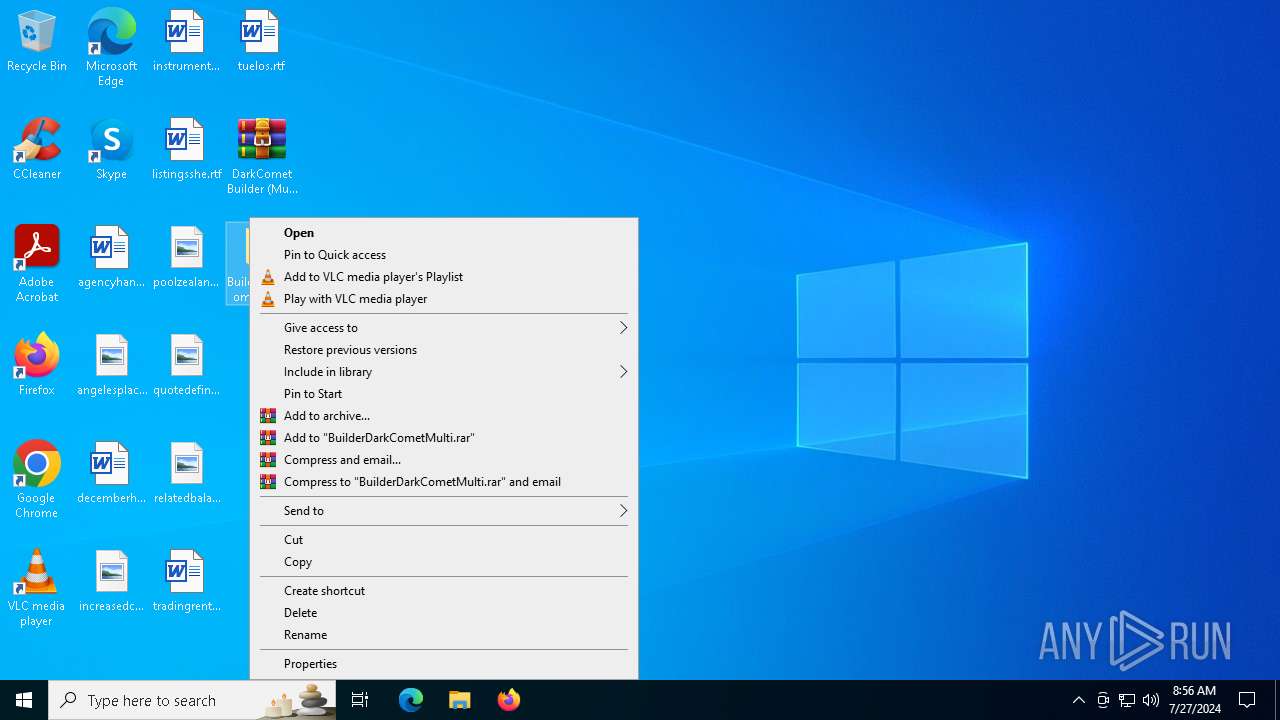
Task: Choose Delete in the context menu
Action: 443,613
